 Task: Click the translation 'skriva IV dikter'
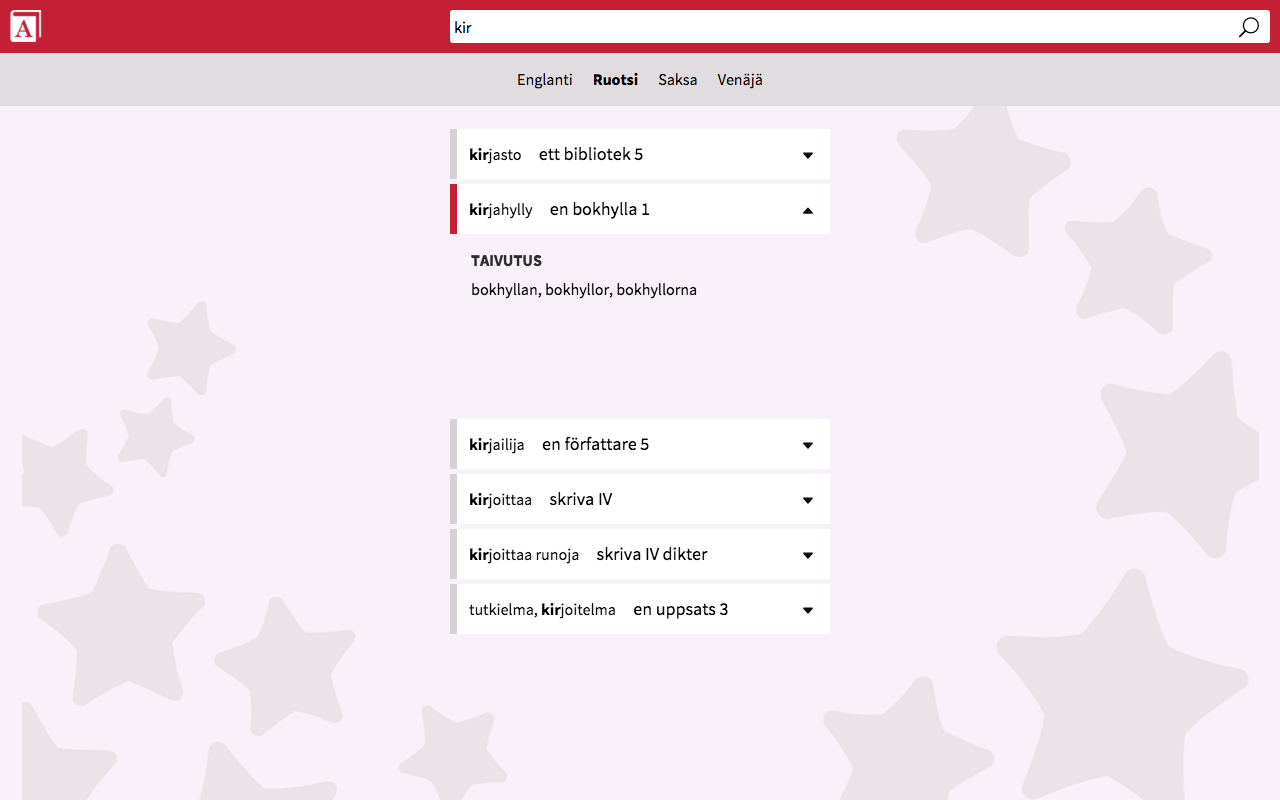click(x=652, y=555)
